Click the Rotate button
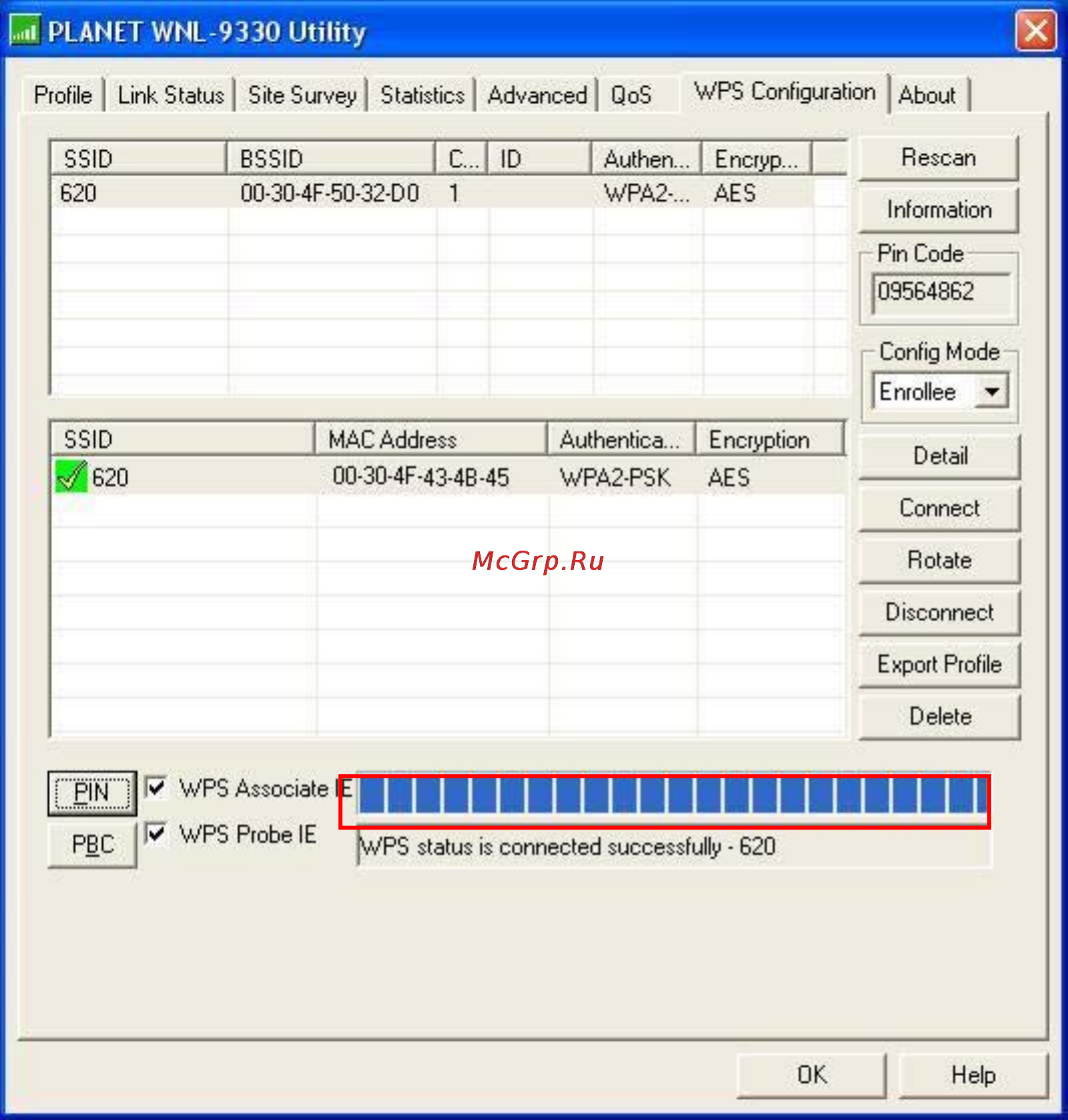 point(940,561)
